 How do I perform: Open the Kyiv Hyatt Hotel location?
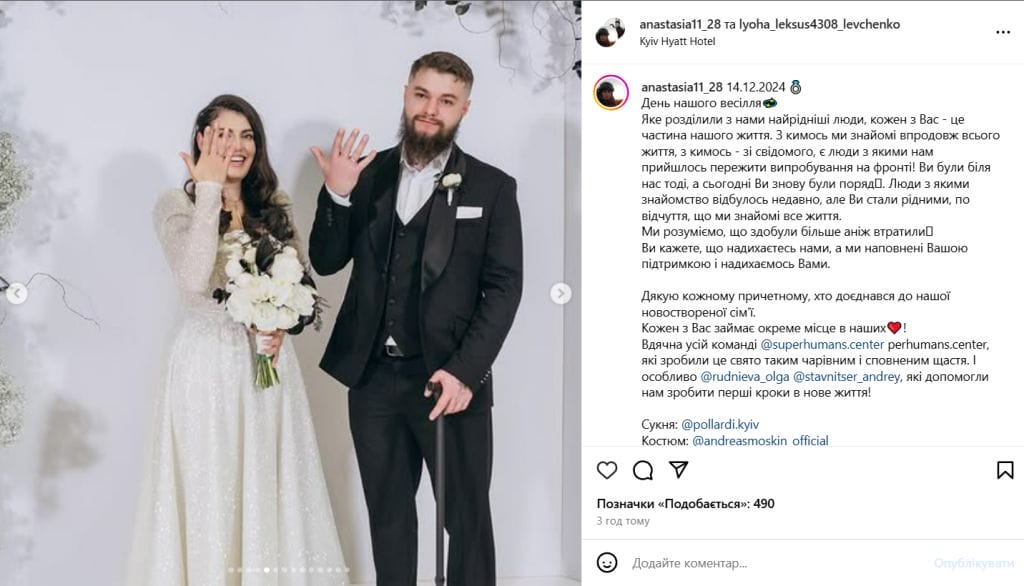tap(677, 41)
